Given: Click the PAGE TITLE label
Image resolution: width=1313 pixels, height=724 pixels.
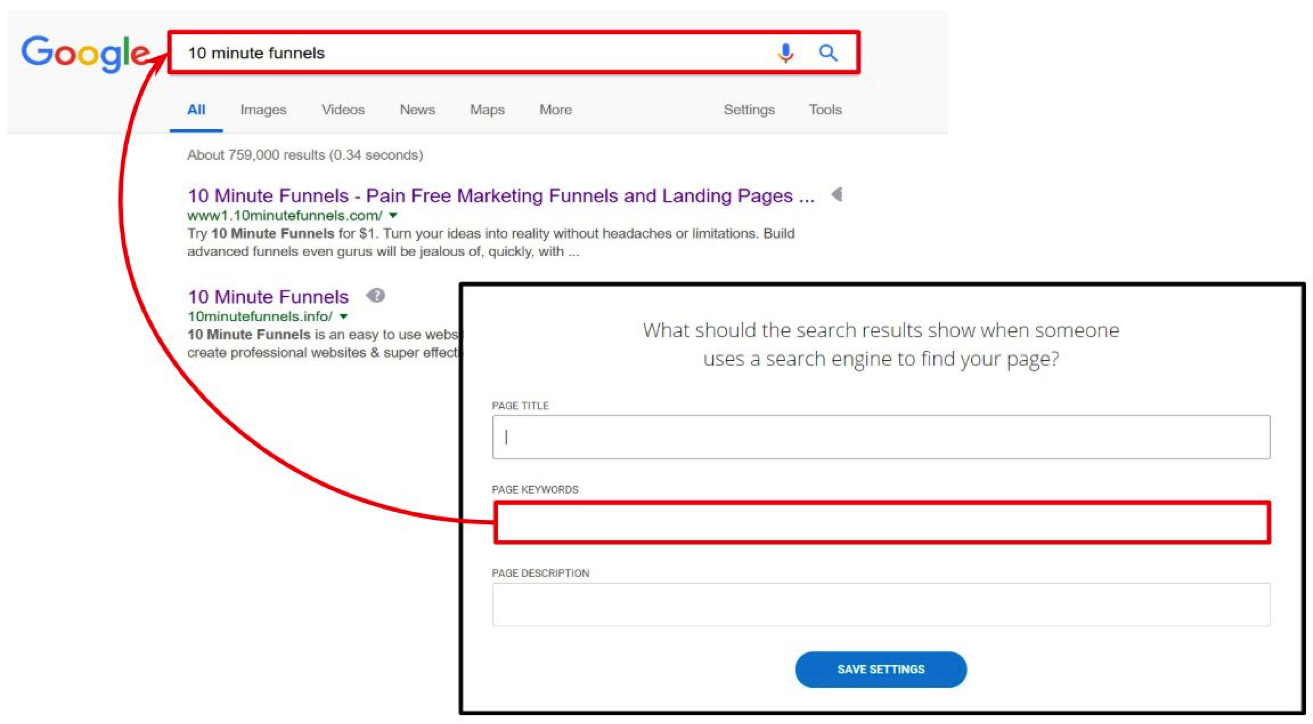Looking at the screenshot, I should [x=520, y=406].
